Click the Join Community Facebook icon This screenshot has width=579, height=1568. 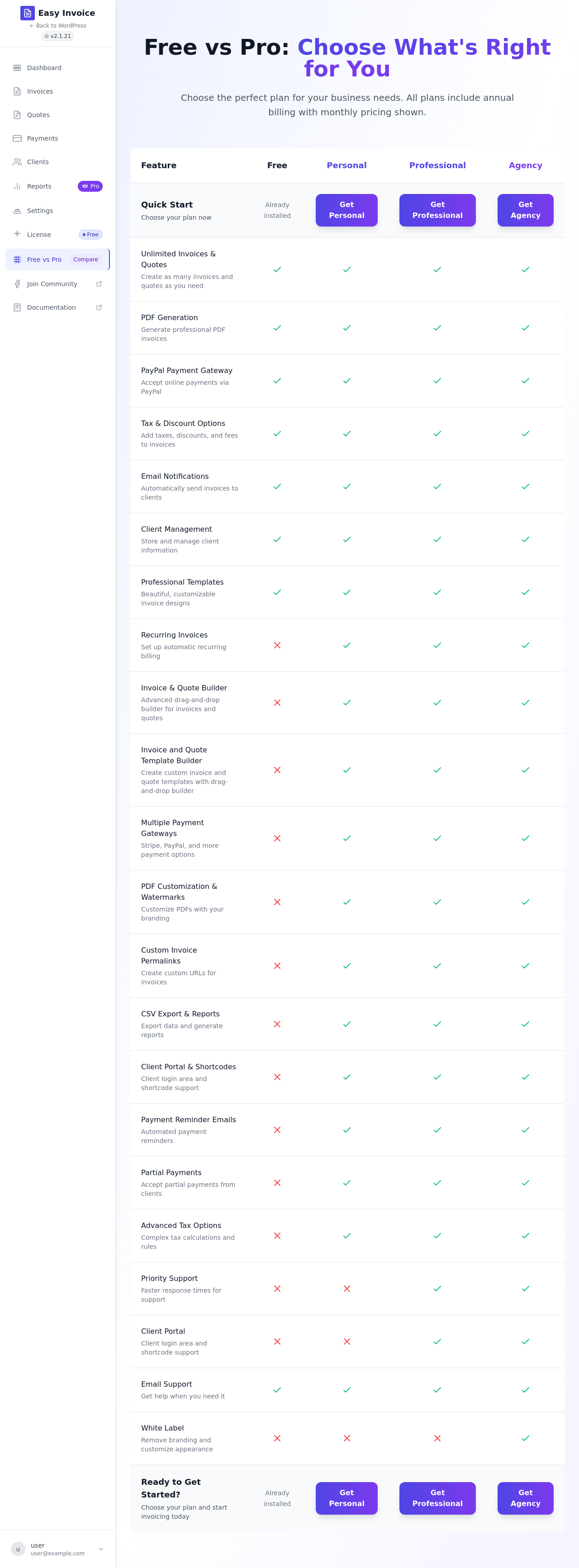17,284
